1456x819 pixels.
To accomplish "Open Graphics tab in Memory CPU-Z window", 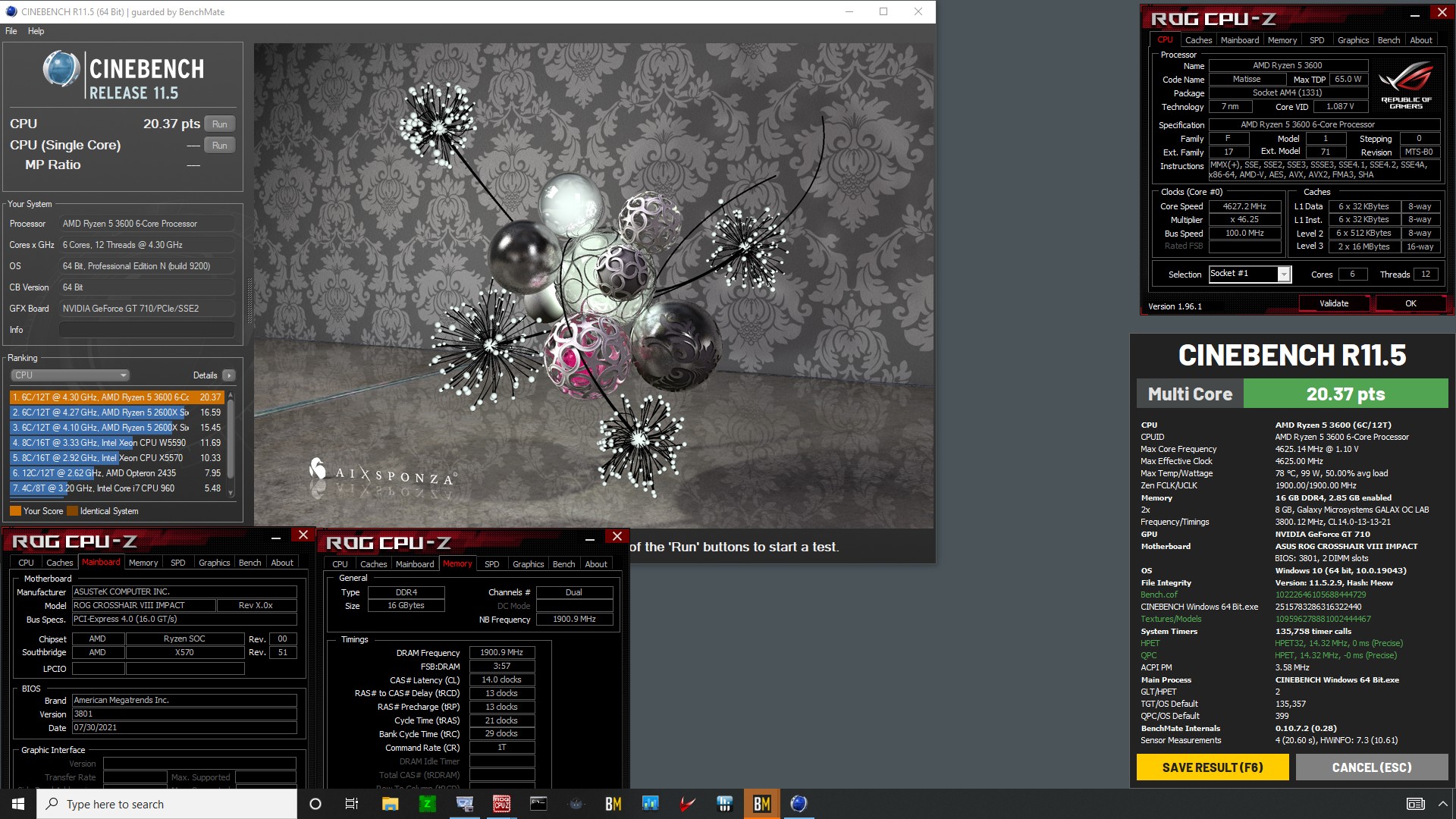I will 528,564.
